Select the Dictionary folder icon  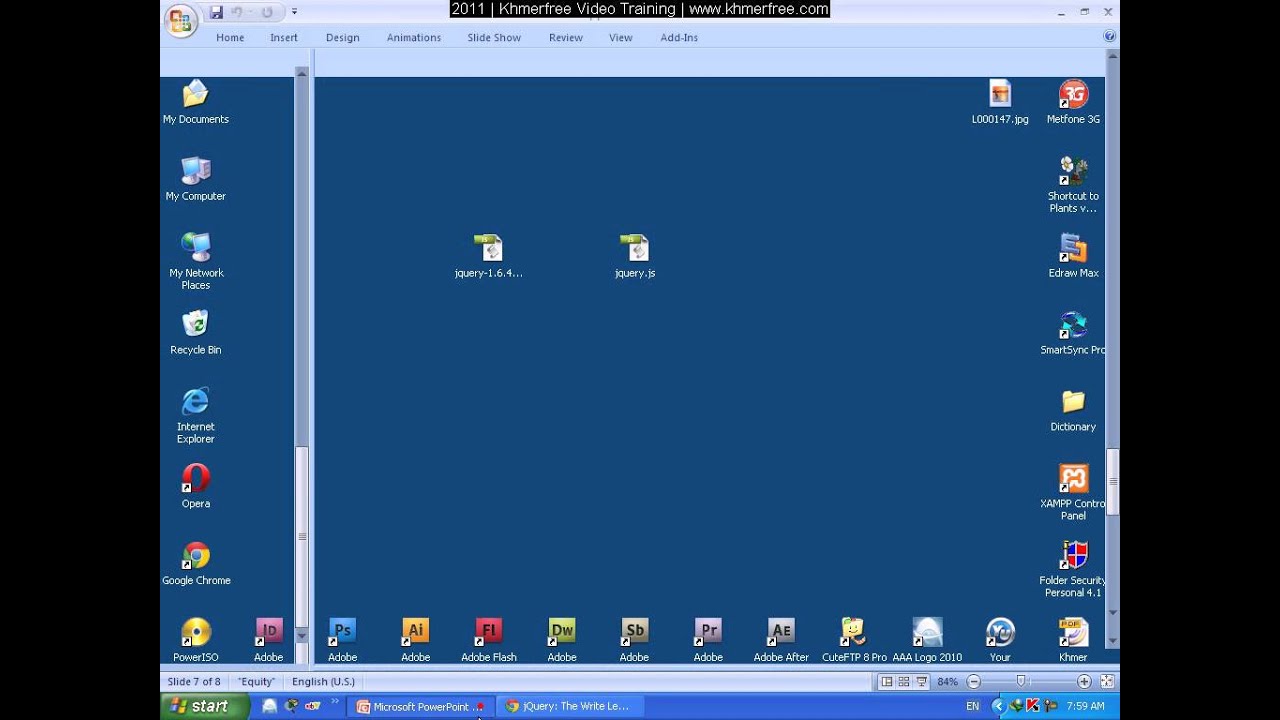tap(1073, 402)
